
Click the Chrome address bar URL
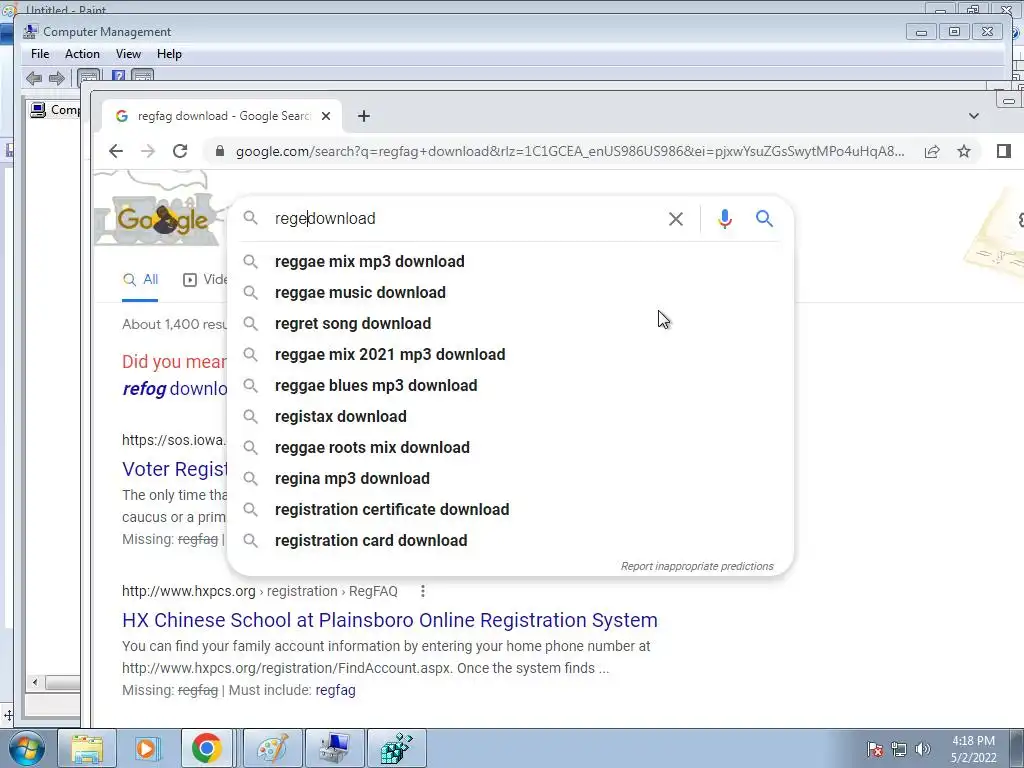(569, 152)
